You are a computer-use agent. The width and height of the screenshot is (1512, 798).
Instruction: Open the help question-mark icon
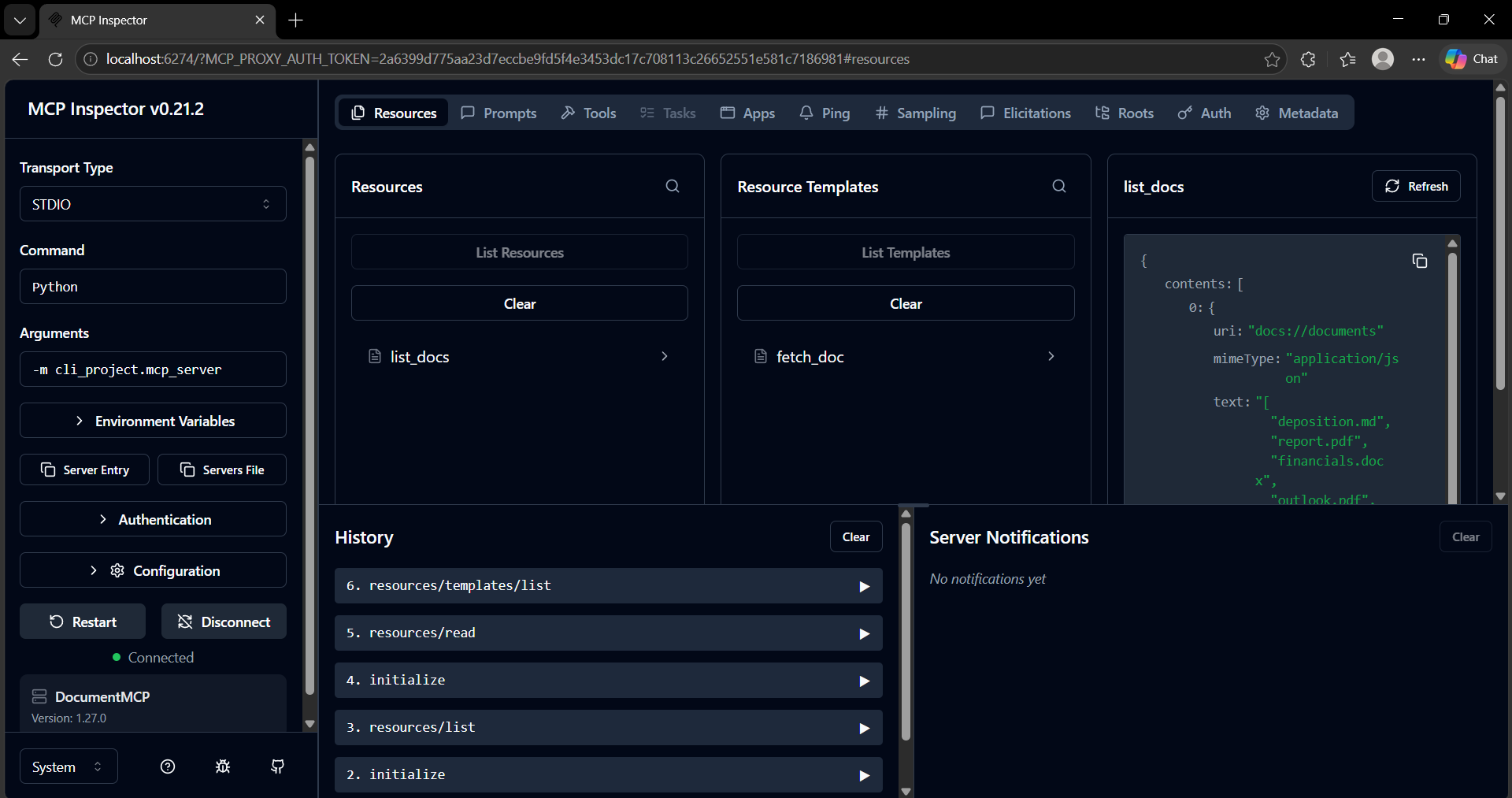pyautogui.click(x=167, y=766)
